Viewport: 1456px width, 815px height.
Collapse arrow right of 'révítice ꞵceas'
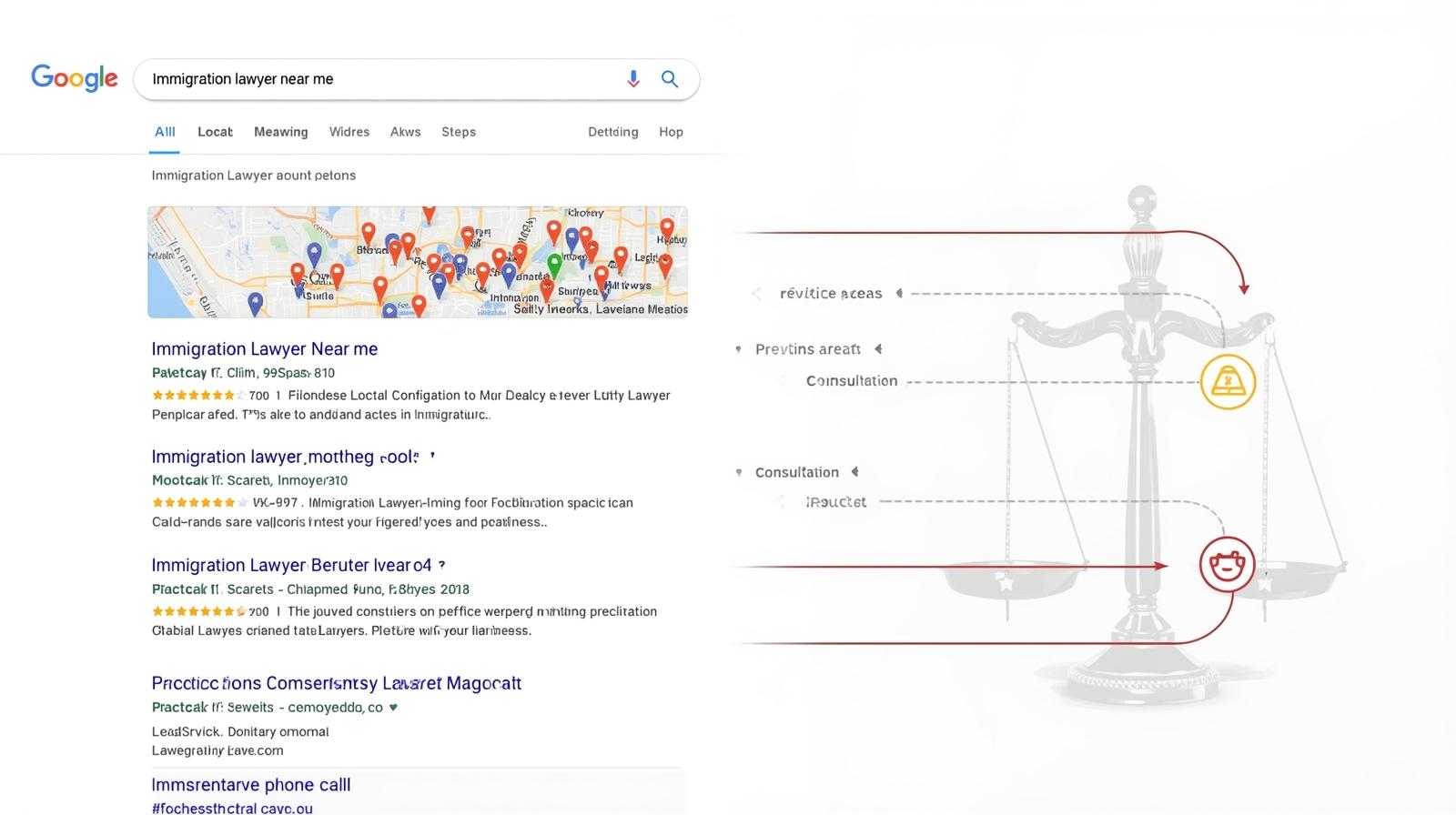[x=899, y=293]
